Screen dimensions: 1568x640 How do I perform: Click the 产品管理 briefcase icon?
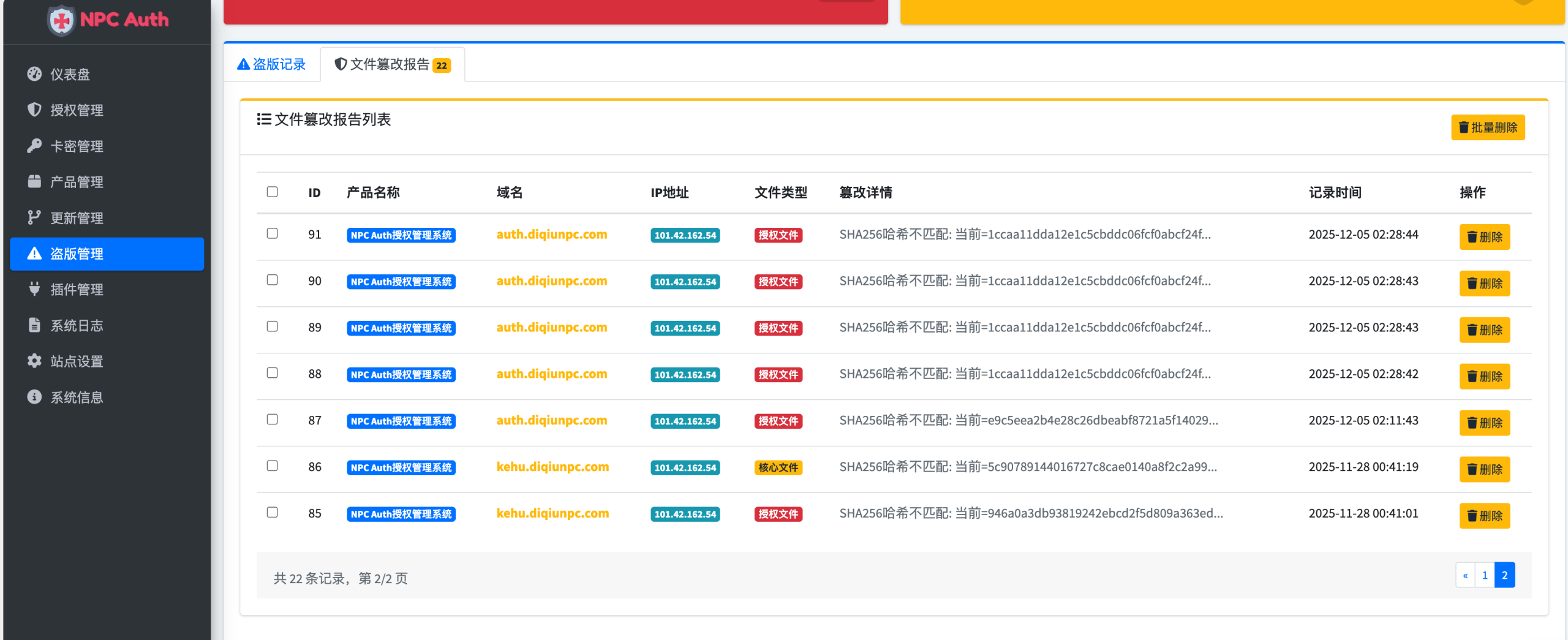[34, 182]
